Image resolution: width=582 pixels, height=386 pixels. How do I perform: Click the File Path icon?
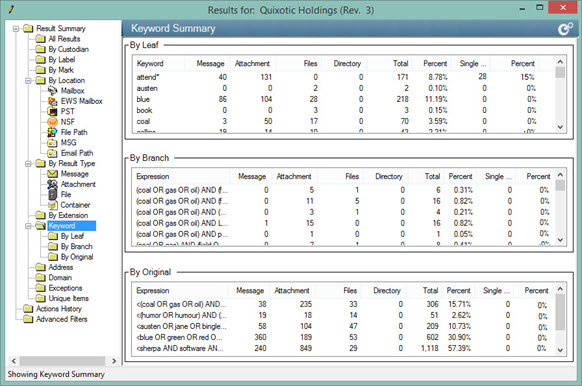pyautogui.click(x=52, y=132)
